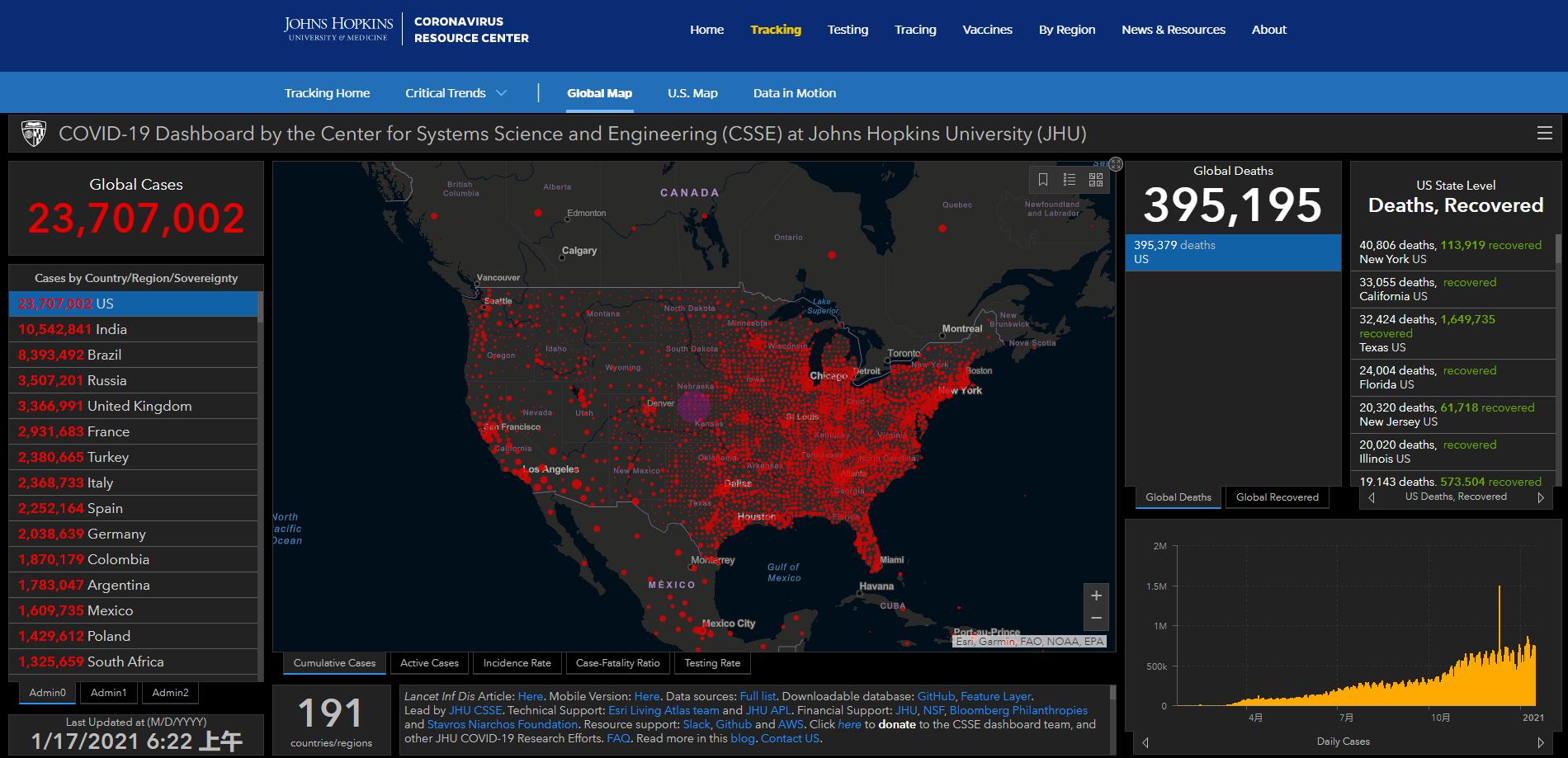This screenshot has width=1568, height=758.
Task: Go to previous US Deaths, Recovered panel
Action: pos(1372,497)
